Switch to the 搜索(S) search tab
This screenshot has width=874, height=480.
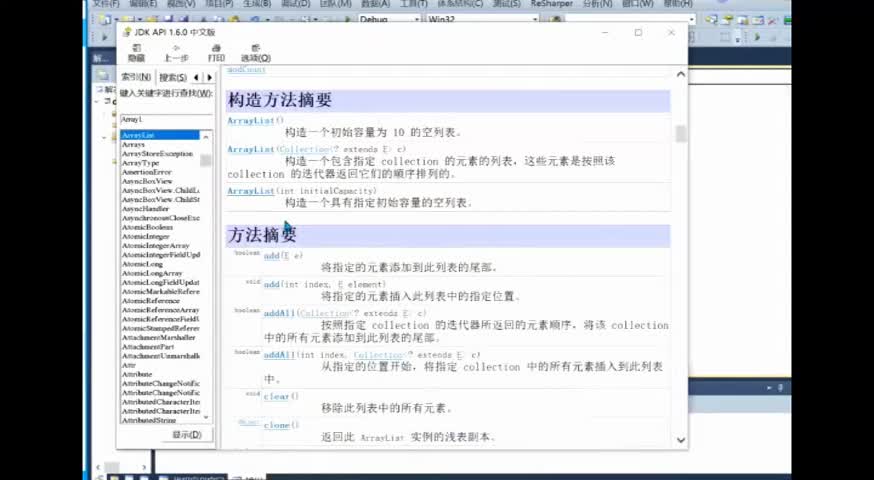point(173,77)
